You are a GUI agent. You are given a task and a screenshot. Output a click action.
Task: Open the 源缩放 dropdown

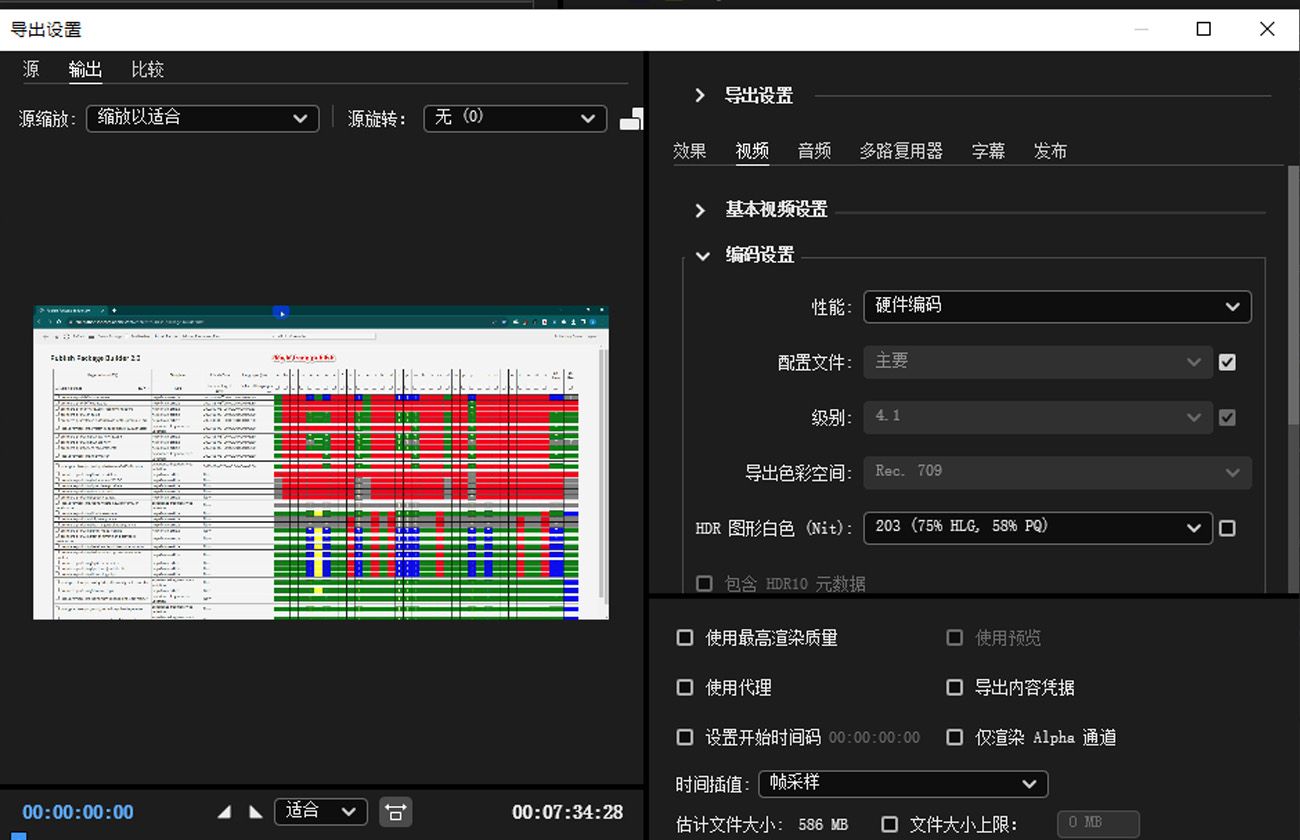click(x=202, y=118)
